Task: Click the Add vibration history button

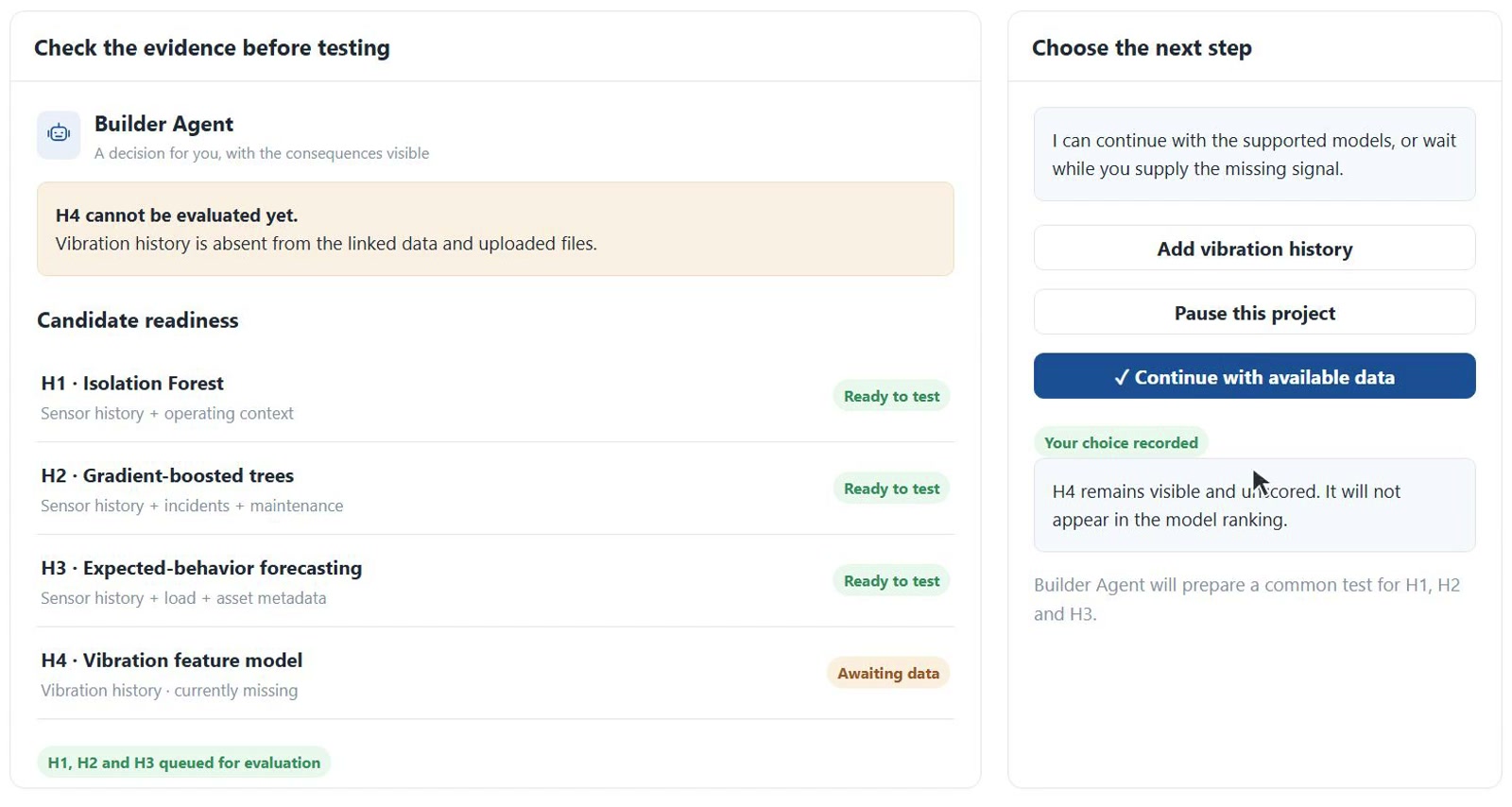Action: click(x=1254, y=249)
